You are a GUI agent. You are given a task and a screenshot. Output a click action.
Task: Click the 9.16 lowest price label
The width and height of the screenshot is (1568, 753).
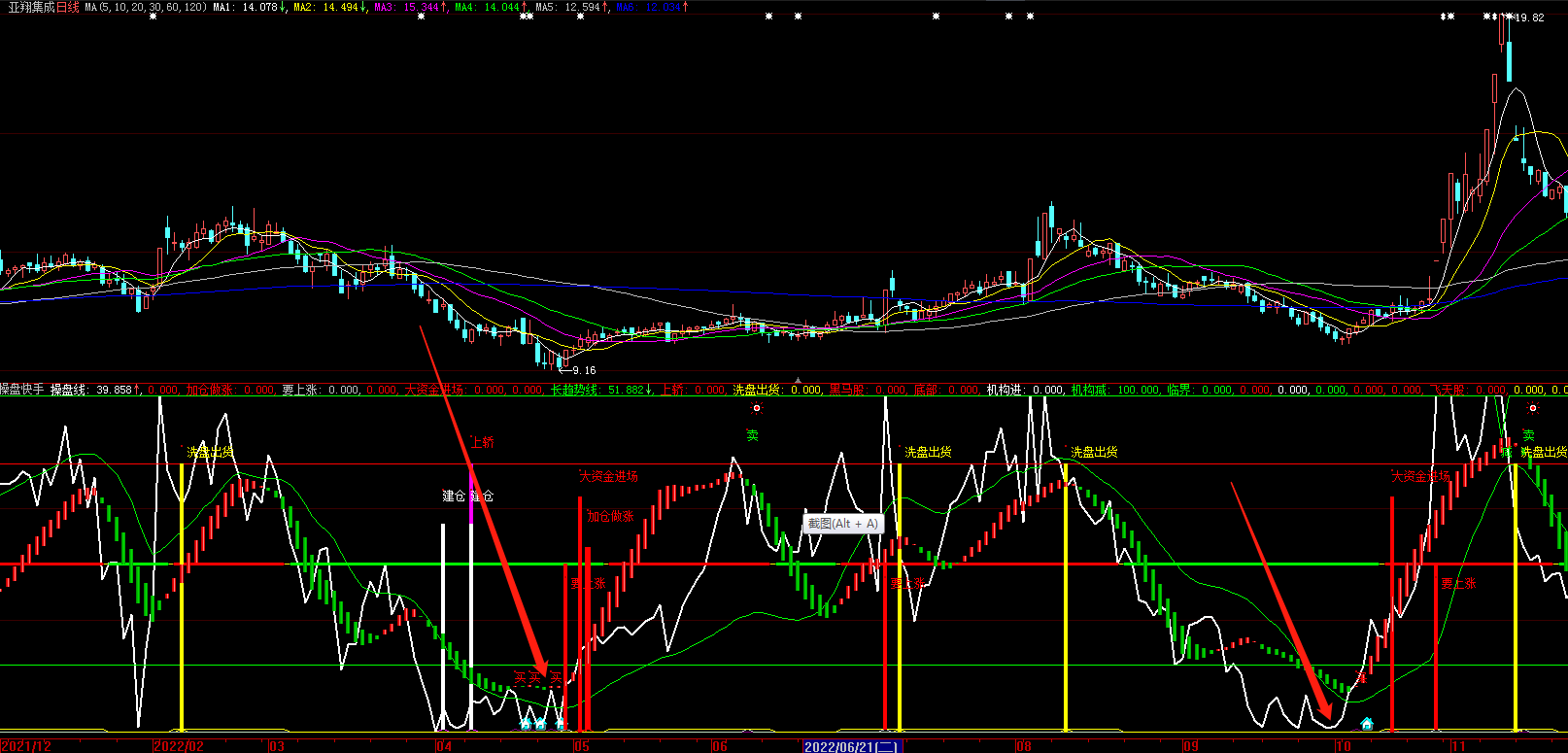click(x=584, y=370)
